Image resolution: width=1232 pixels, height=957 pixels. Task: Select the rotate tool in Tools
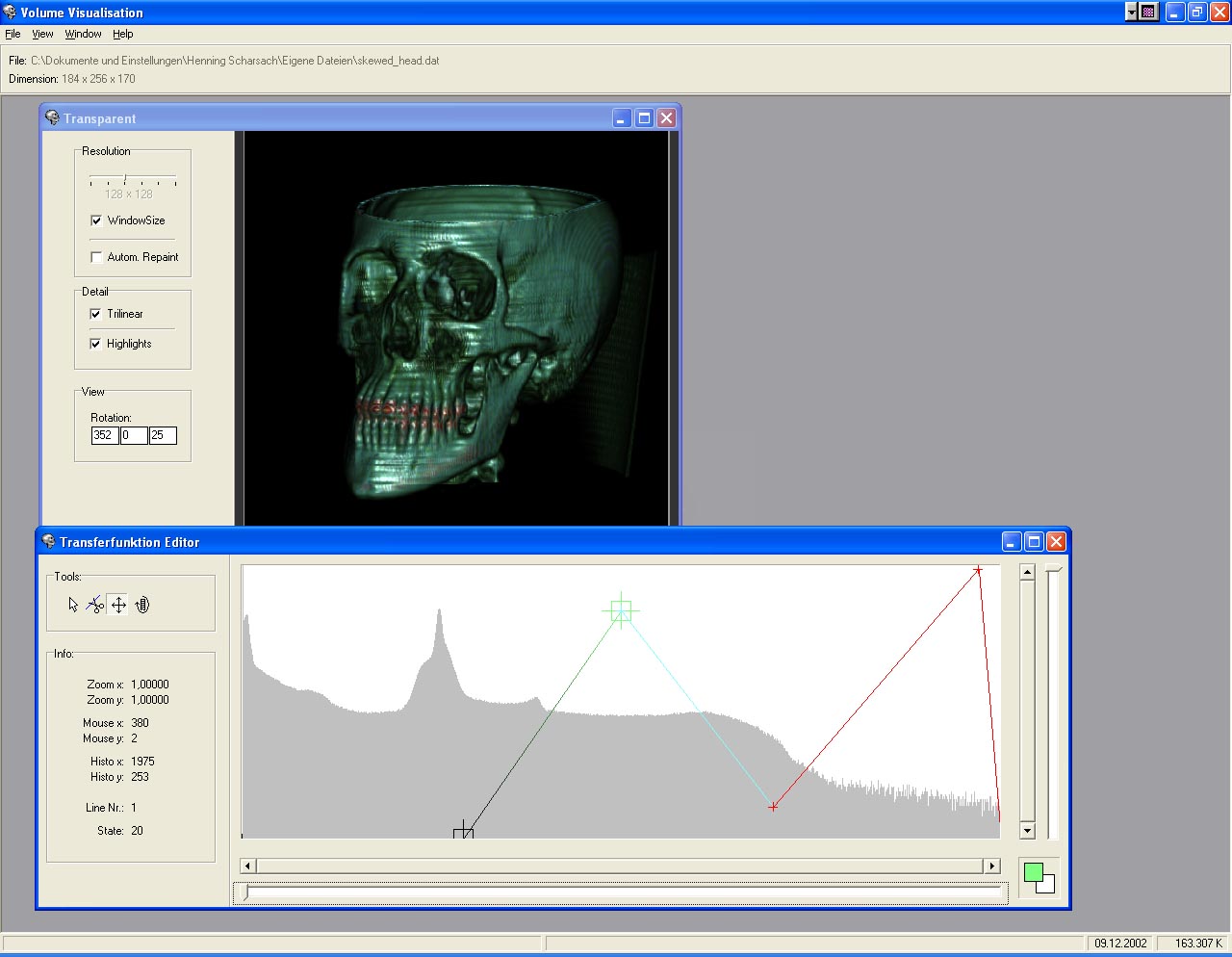coord(142,605)
